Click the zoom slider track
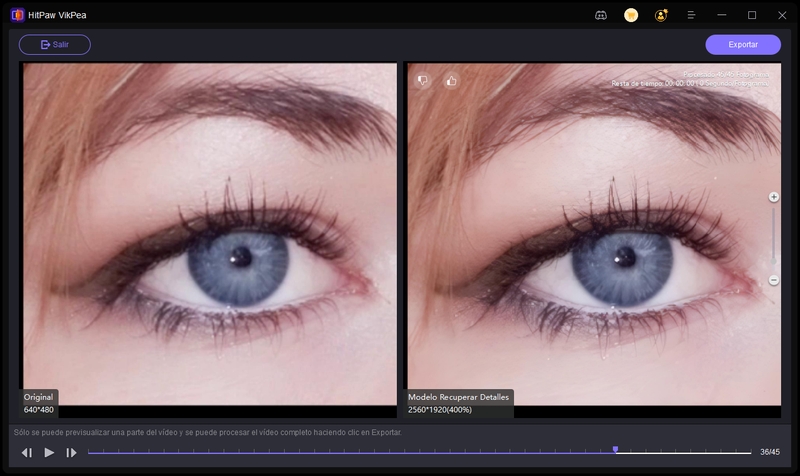Viewport: 800px width, 476px height. pyautogui.click(x=773, y=240)
